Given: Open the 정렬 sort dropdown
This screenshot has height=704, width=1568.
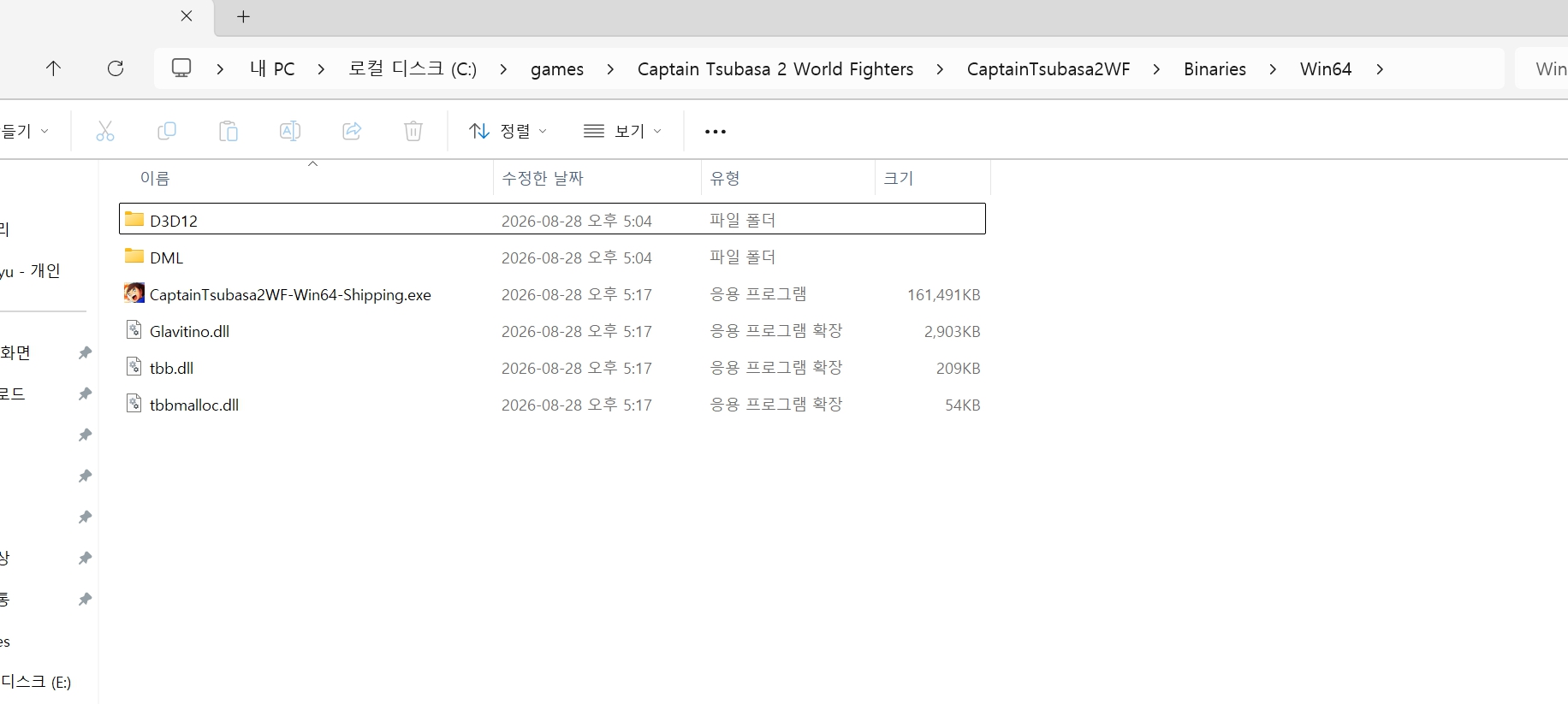Looking at the screenshot, I should point(508,131).
